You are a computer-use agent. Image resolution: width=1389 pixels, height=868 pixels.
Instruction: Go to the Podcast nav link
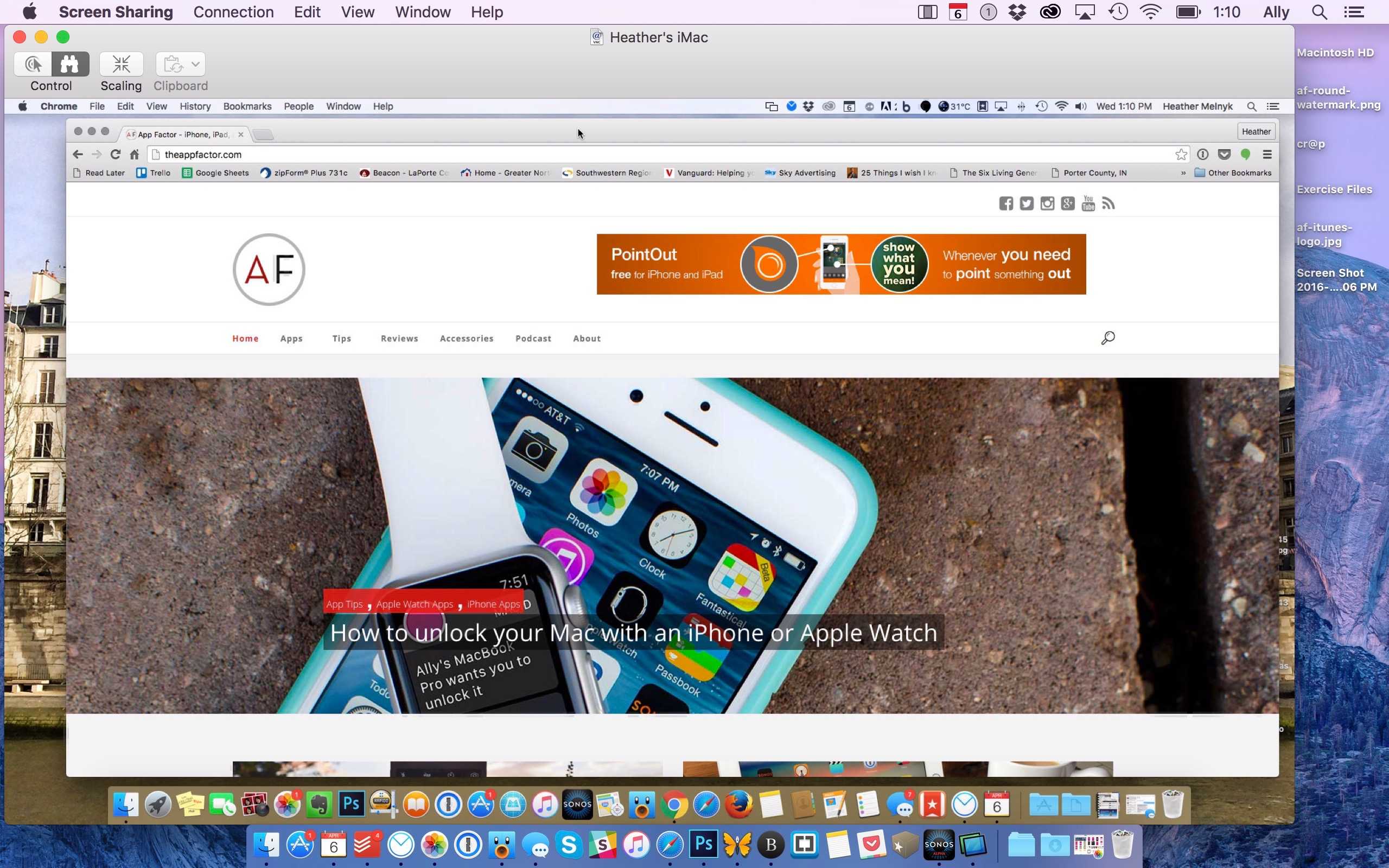click(533, 339)
